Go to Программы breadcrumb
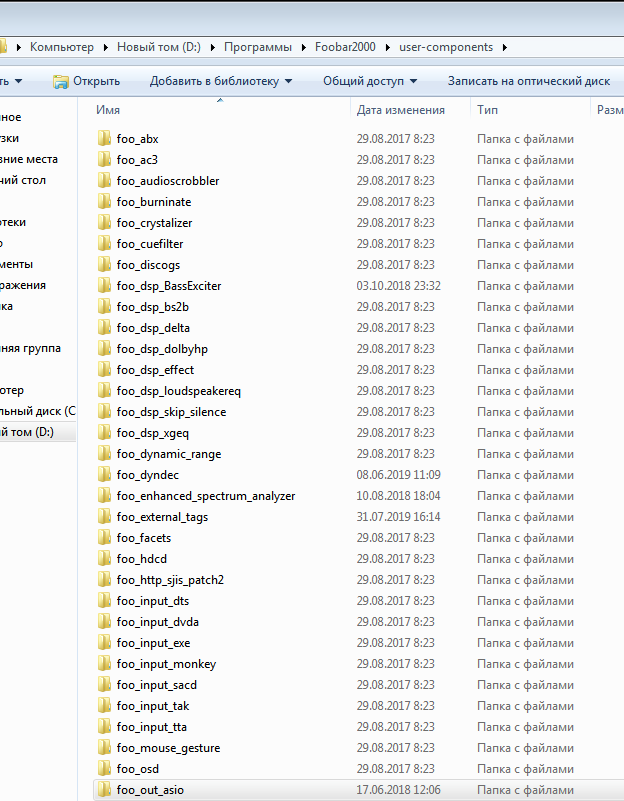Image resolution: width=624 pixels, height=801 pixels. click(258, 47)
